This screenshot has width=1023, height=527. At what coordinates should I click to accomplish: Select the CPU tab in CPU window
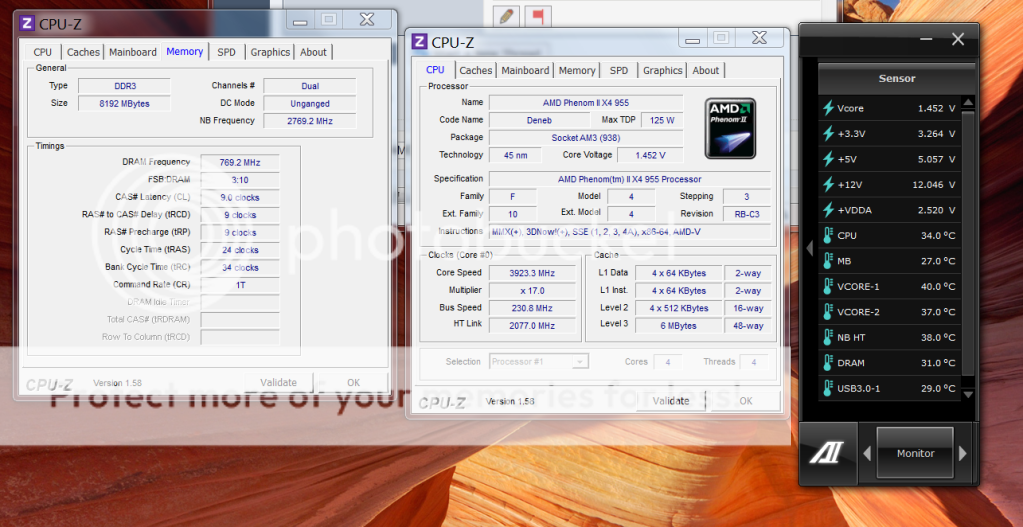pyautogui.click(x=435, y=70)
